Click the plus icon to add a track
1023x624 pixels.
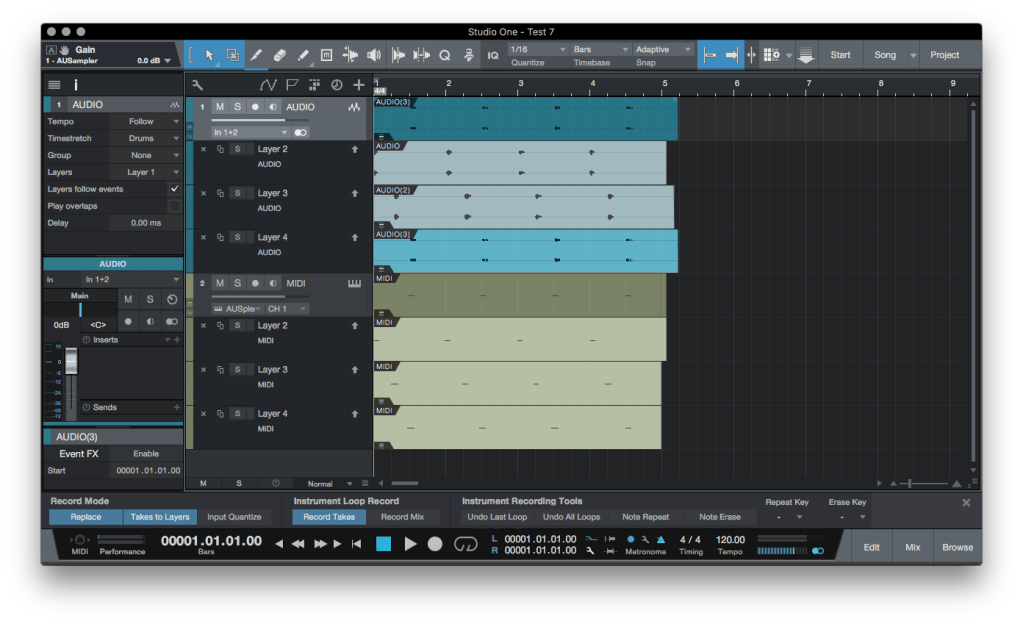[359, 86]
